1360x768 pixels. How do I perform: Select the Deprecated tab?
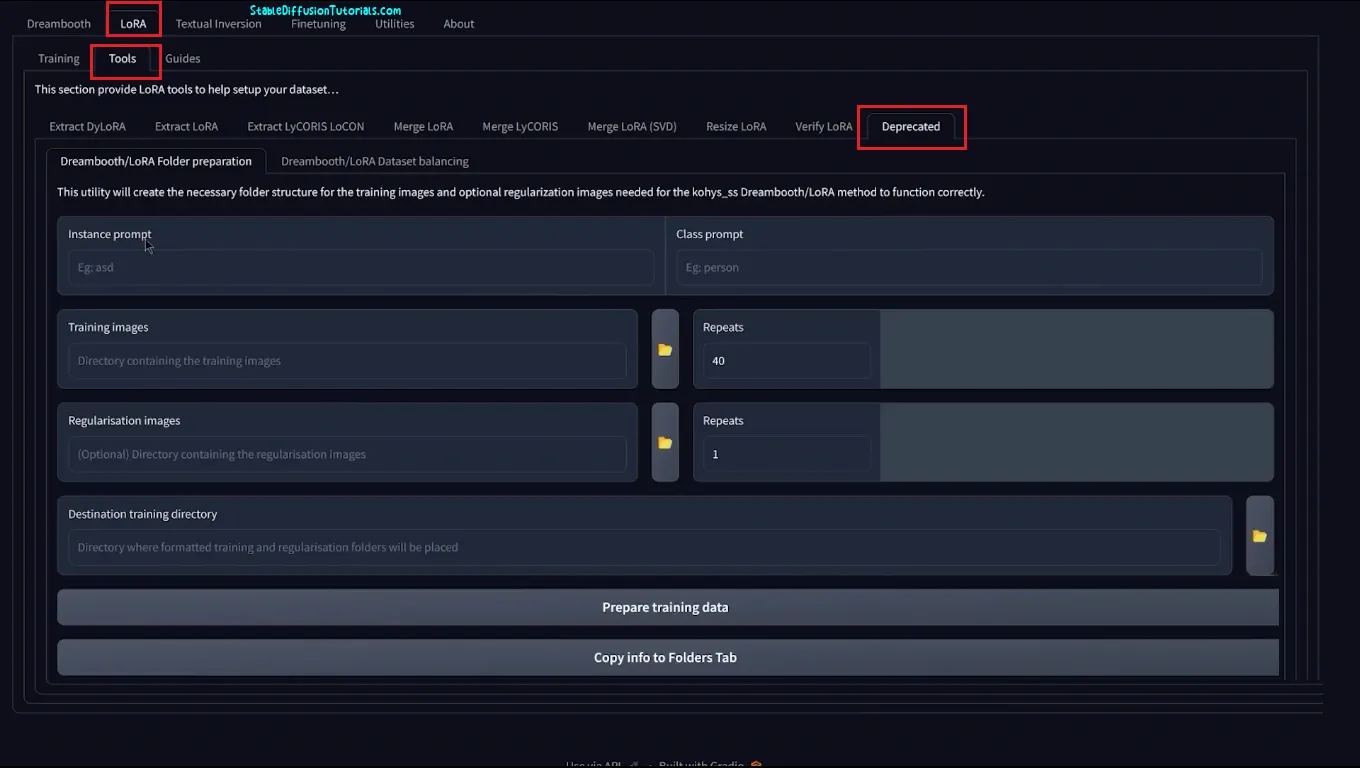click(911, 127)
